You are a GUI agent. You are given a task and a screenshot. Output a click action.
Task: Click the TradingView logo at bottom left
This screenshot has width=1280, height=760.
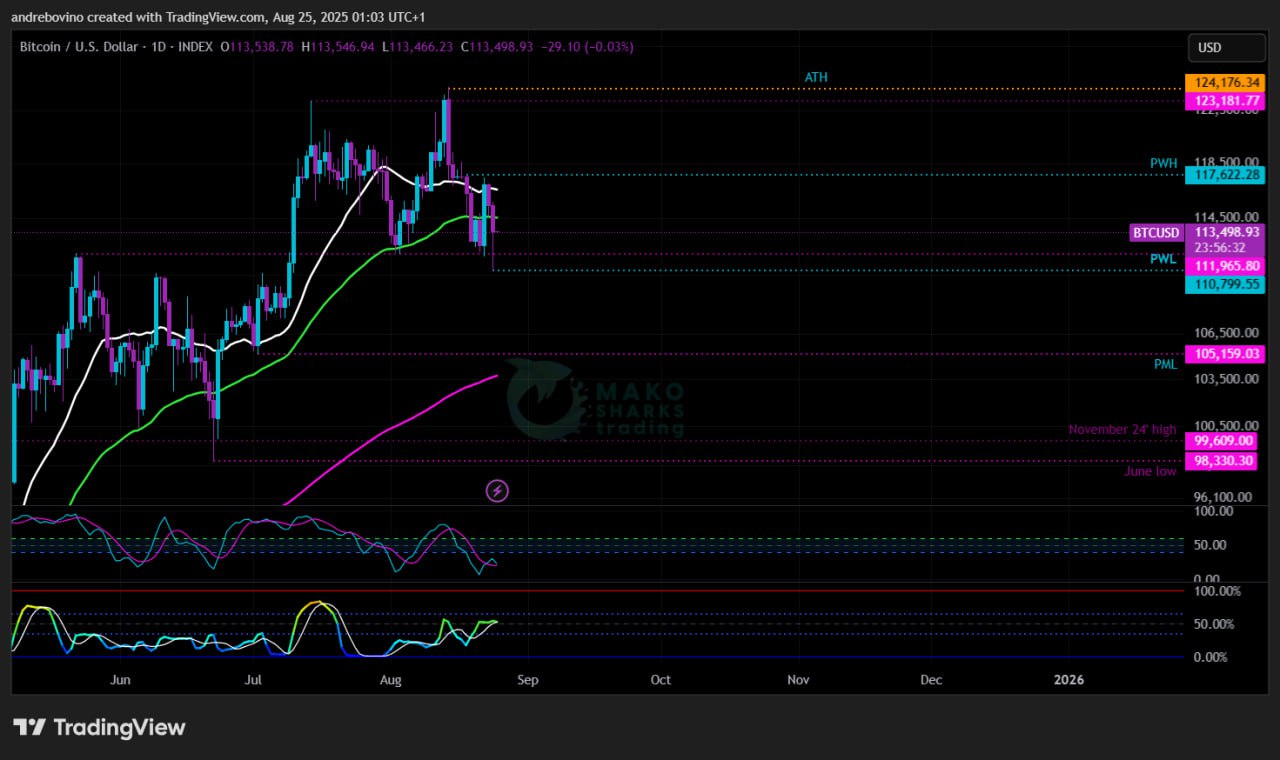pos(99,727)
